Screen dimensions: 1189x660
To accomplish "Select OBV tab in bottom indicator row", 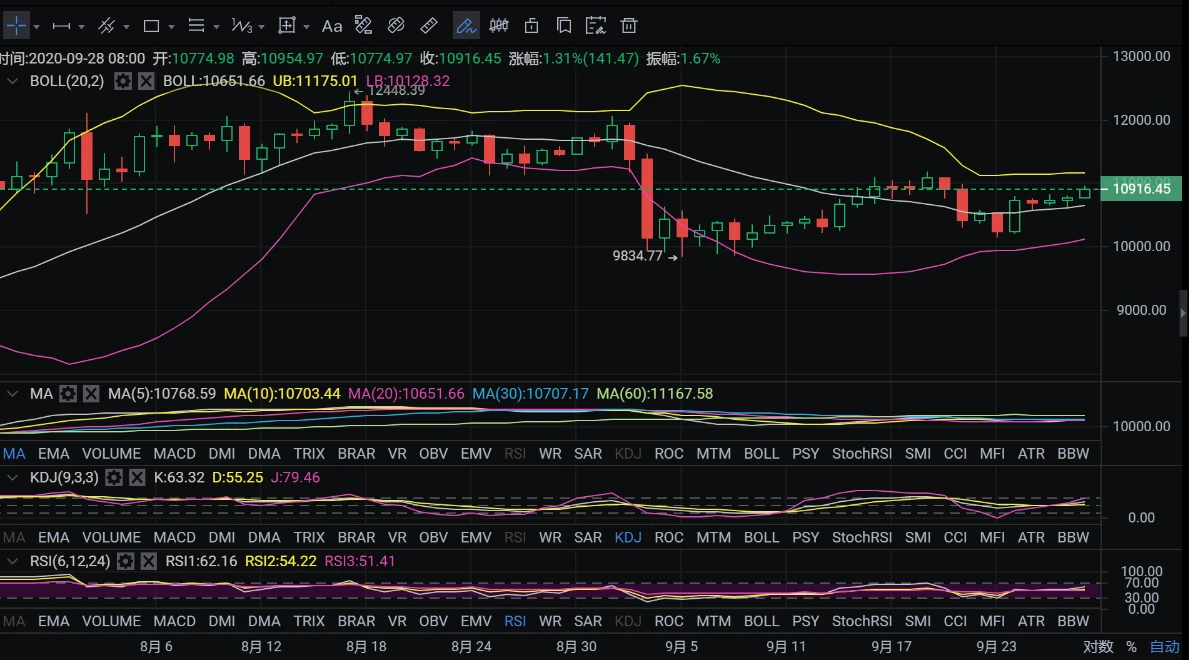I will pos(433,621).
